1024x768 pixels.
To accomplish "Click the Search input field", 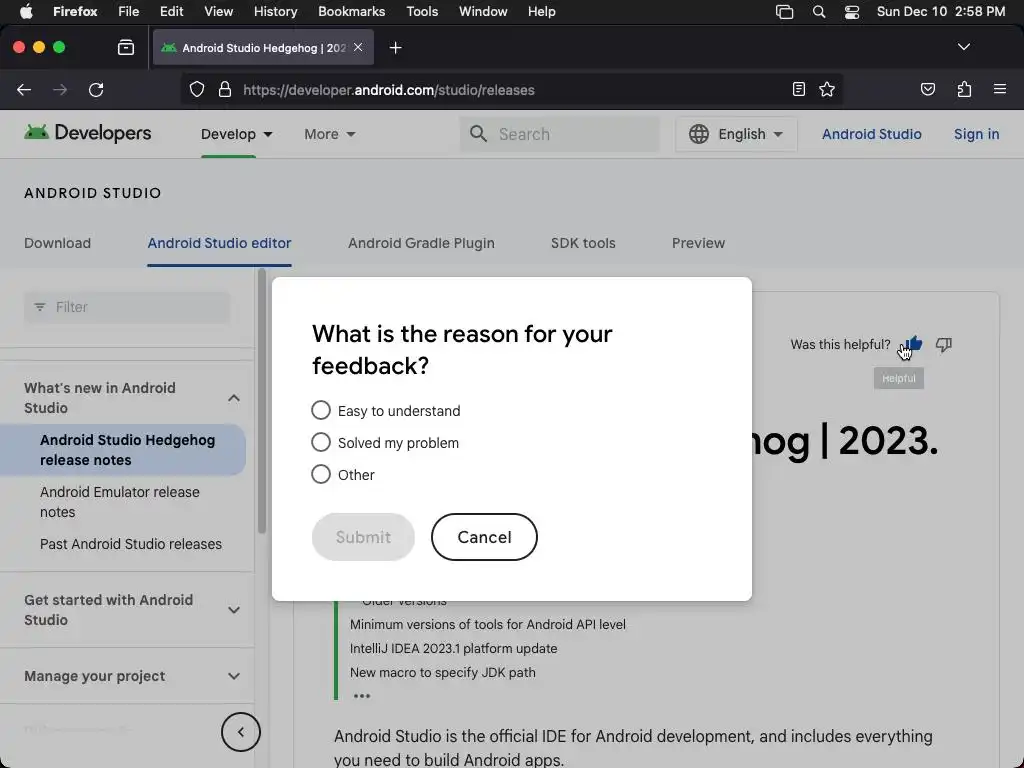I will click(x=560, y=134).
